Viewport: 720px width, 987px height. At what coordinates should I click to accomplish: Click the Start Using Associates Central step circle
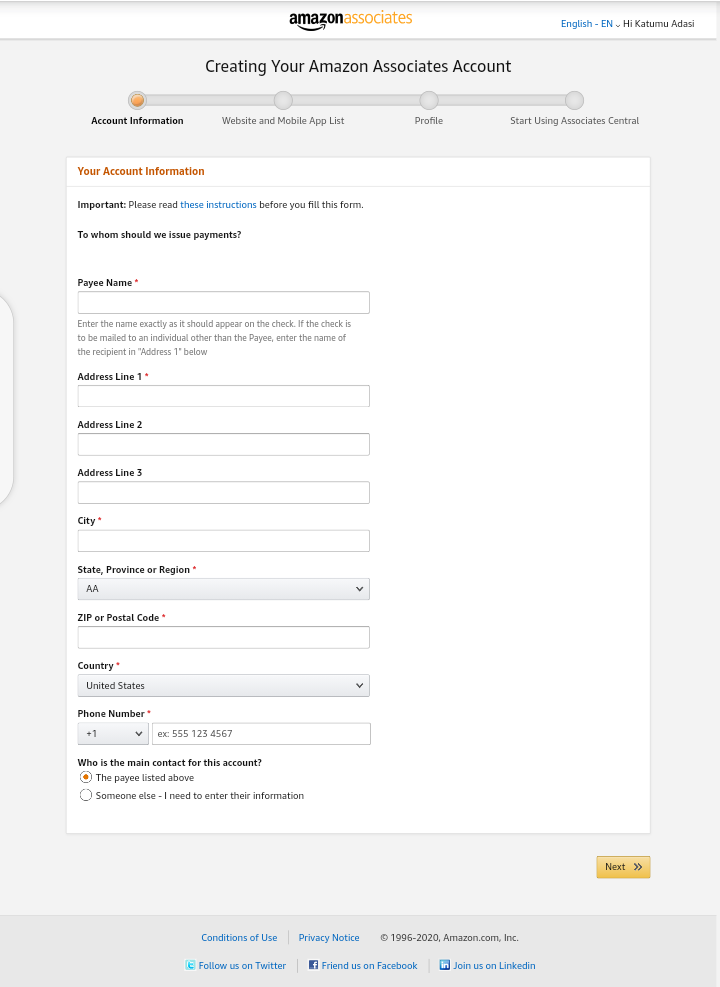tap(574, 100)
